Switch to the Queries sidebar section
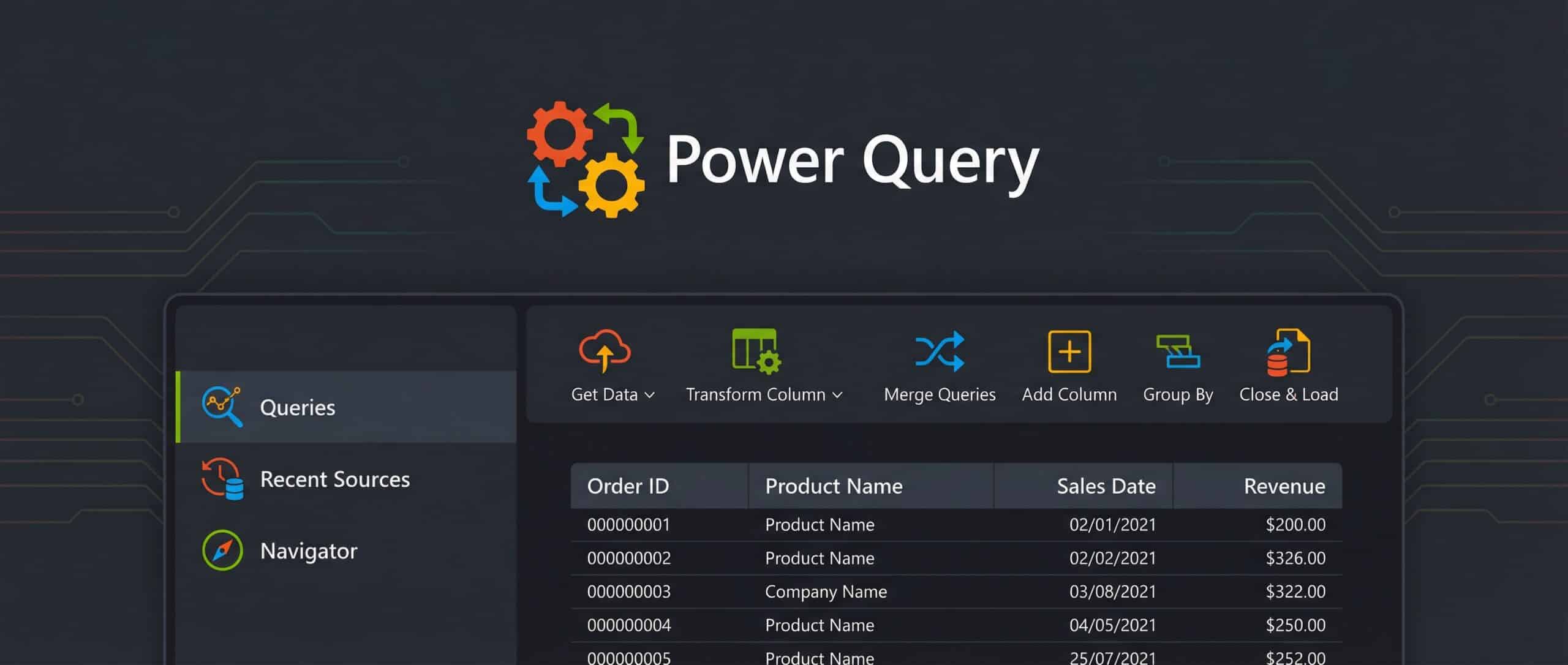The height and width of the screenshot is (665, 1568). pos(298,407)
